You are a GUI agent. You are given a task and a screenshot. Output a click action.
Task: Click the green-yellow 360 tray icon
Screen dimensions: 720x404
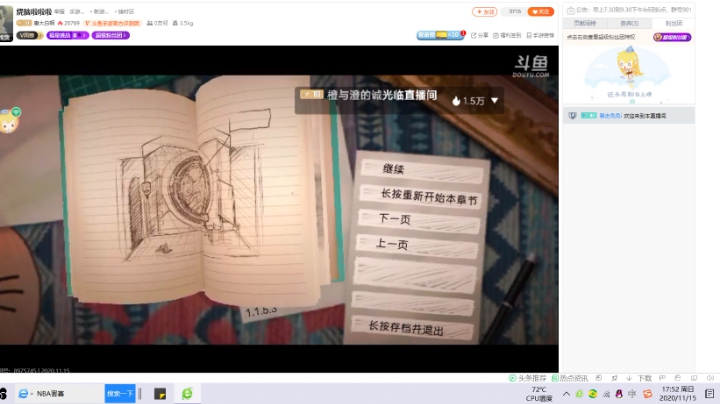(593, 394)
